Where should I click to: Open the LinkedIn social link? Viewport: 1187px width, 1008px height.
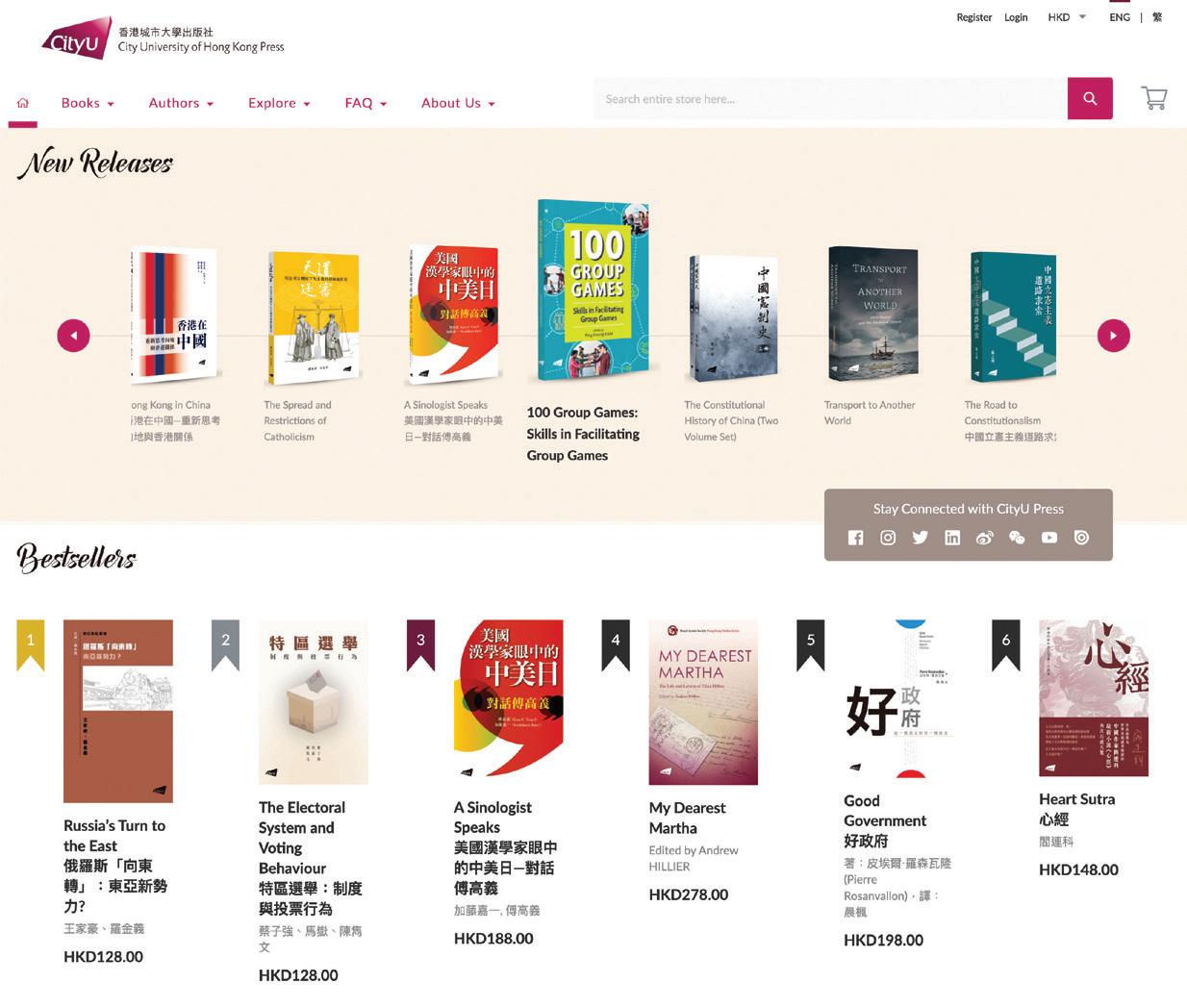click(x=952, y=538)
